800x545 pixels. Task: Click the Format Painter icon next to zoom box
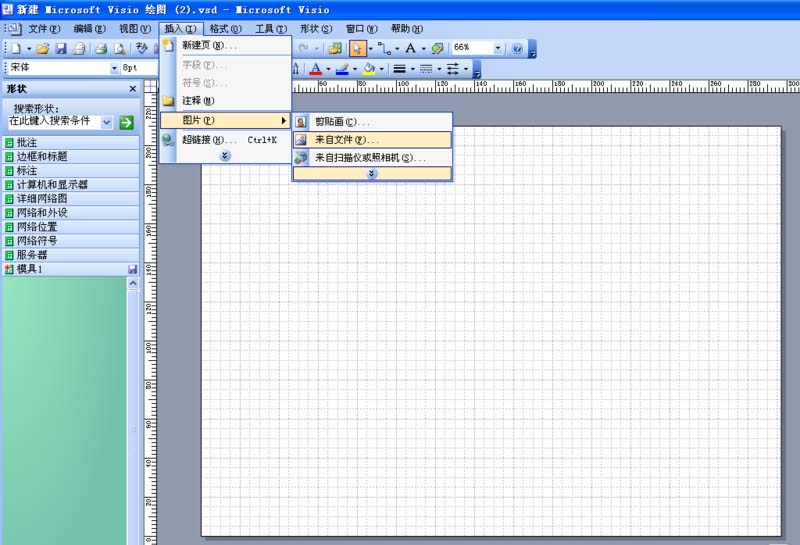437,48
